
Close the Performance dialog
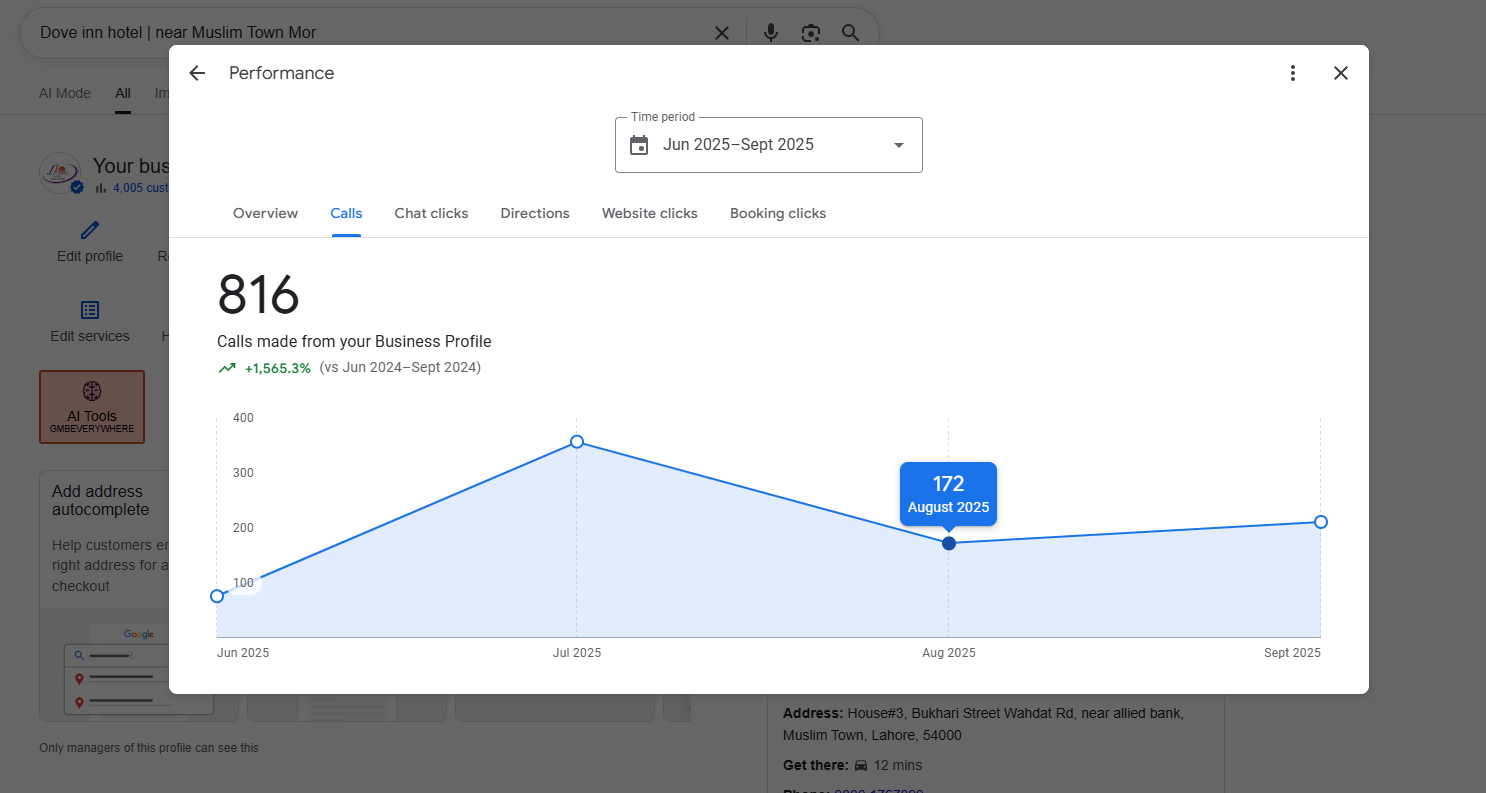click(1341, 73)
